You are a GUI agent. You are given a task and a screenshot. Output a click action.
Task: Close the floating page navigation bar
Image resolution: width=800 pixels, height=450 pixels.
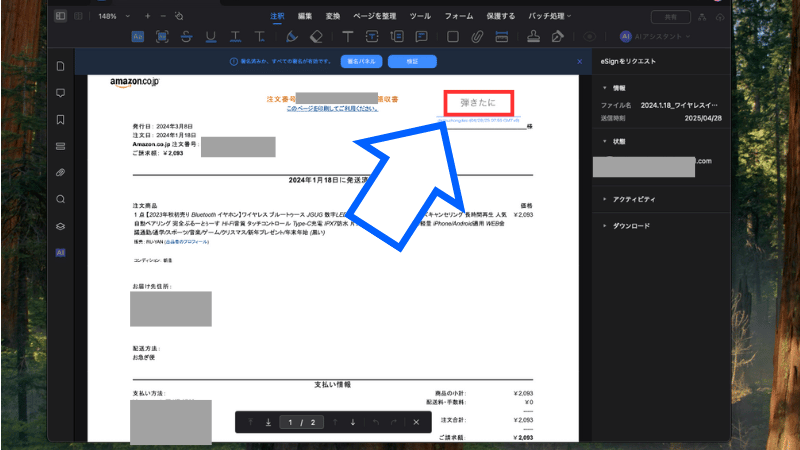point(416,422)
